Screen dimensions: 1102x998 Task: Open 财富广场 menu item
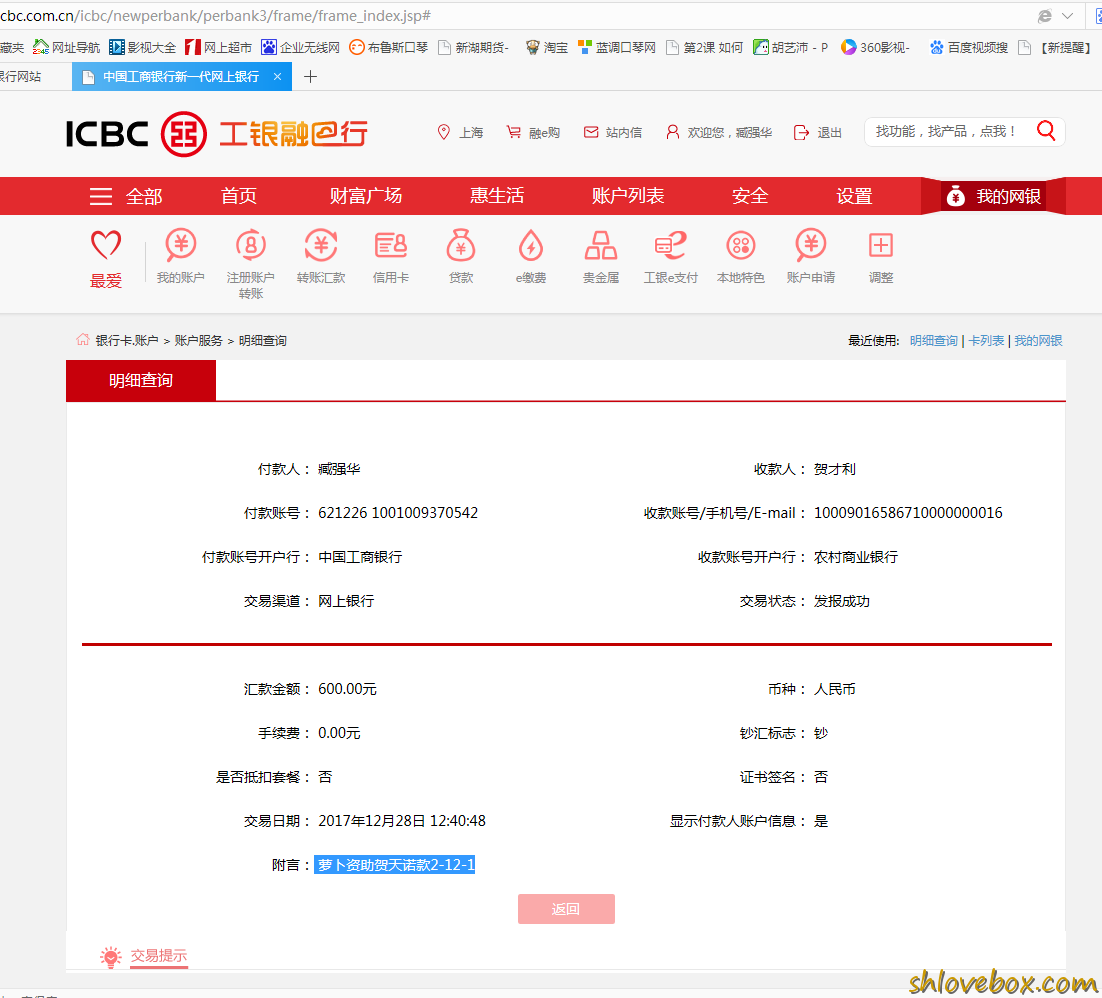point(366,196)
